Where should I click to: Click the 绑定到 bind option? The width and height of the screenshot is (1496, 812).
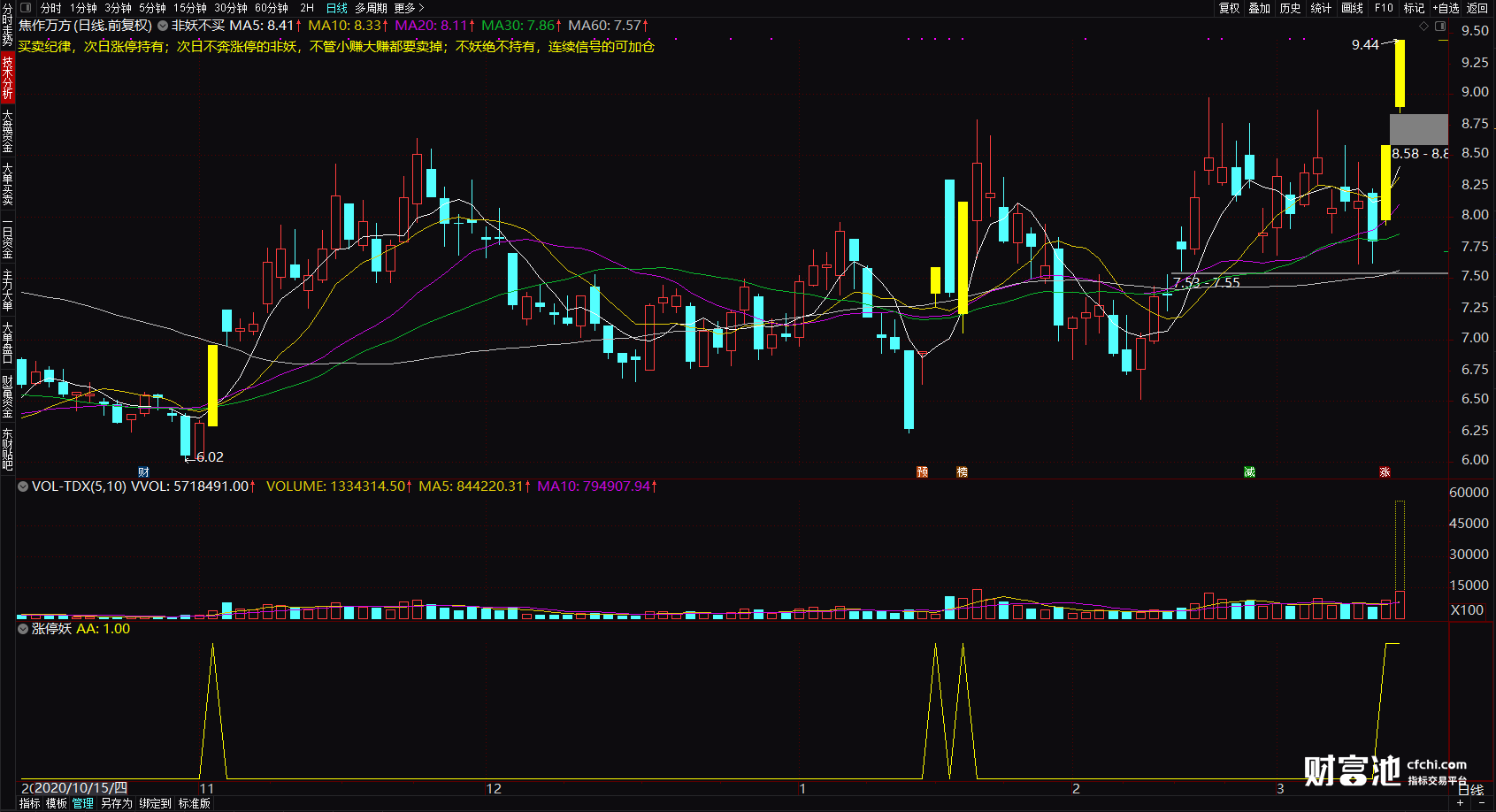coord(155,803)
